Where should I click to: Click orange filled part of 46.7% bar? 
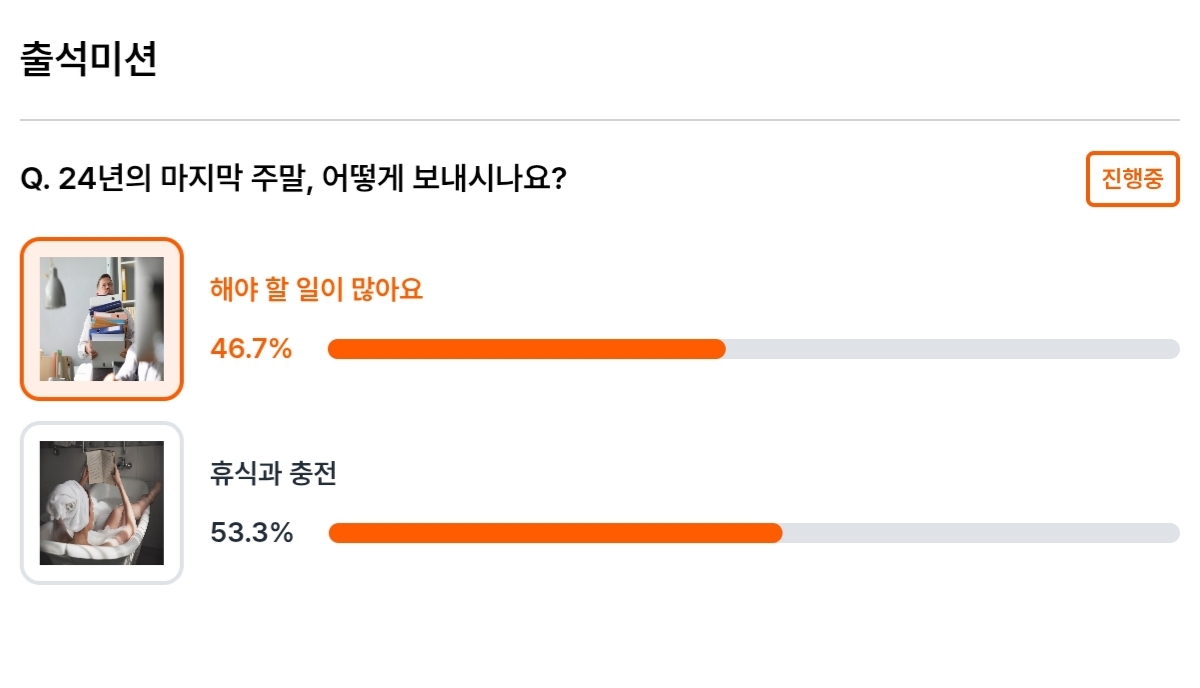[527, 349]
